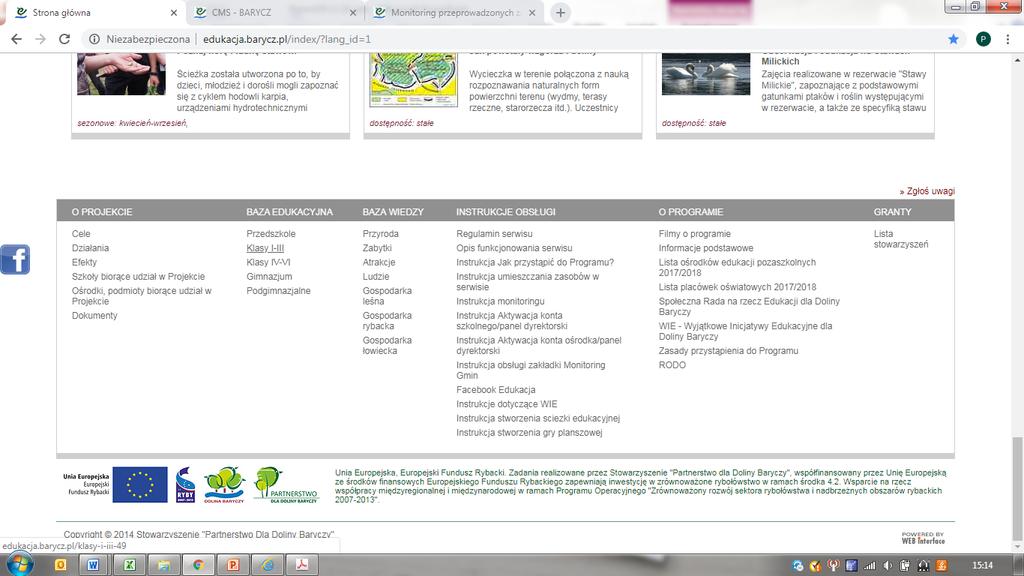
Task: Open Chrome from the taskbar
Action: [198, 565]
